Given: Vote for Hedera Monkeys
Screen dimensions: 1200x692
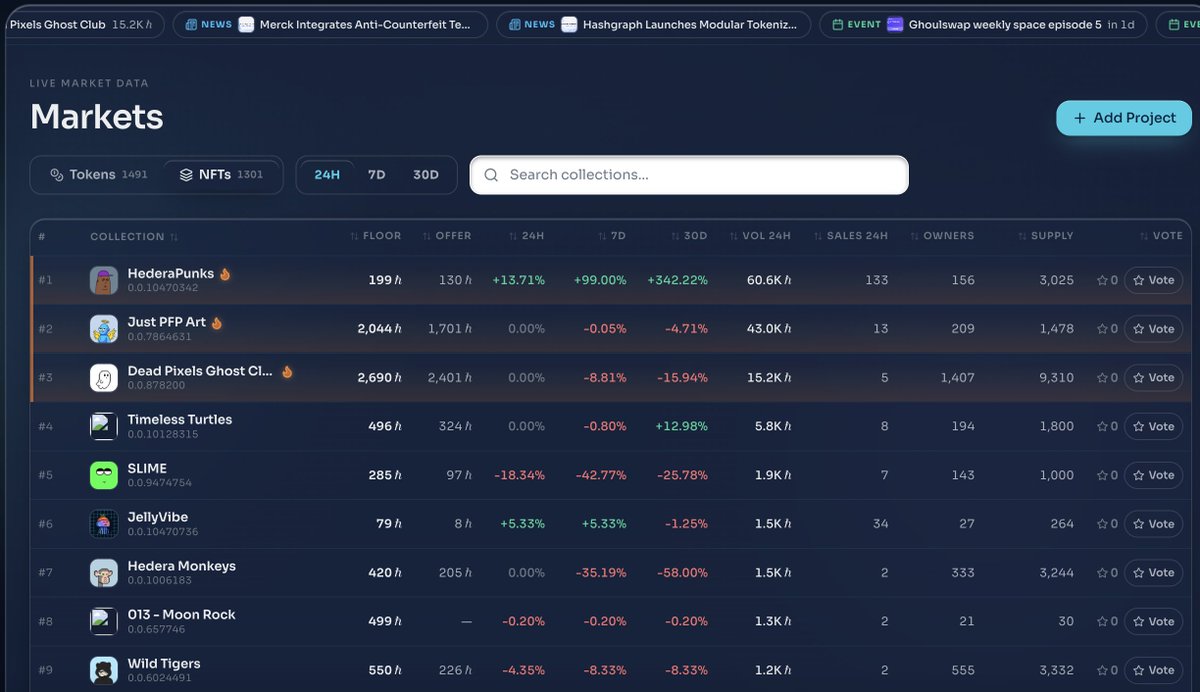Looking at the screenshot, I should (1153, 573).
